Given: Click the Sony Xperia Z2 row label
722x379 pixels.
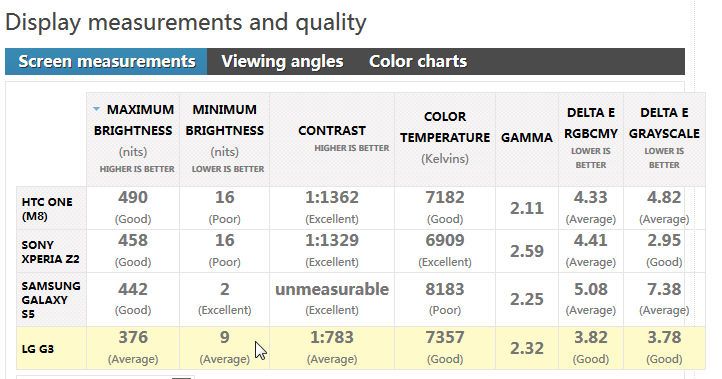Looking at the screenshot, I should pyautogui.click(x=50, y=251).
